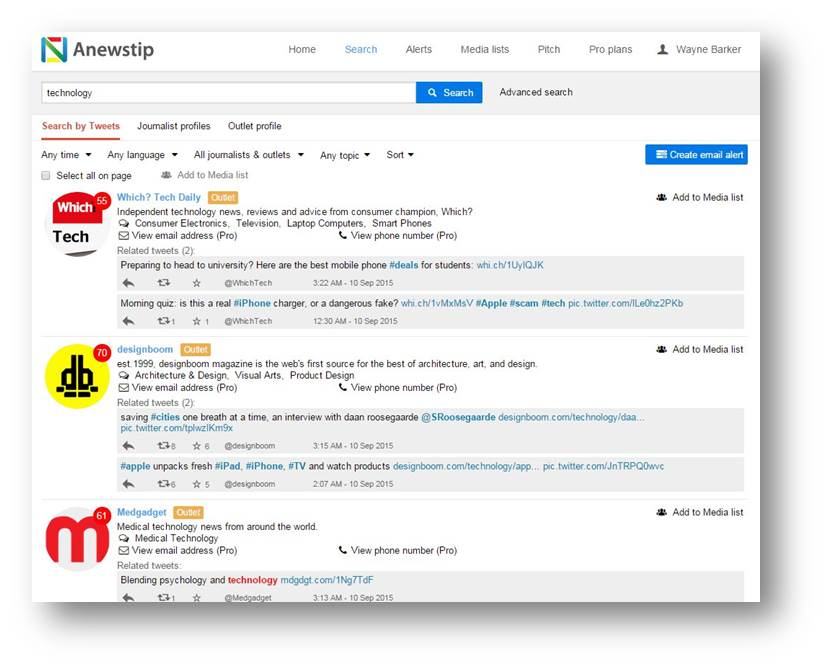The image size is (825, 667).
Task: Click the technology search input field
Action: pos(228,93)
